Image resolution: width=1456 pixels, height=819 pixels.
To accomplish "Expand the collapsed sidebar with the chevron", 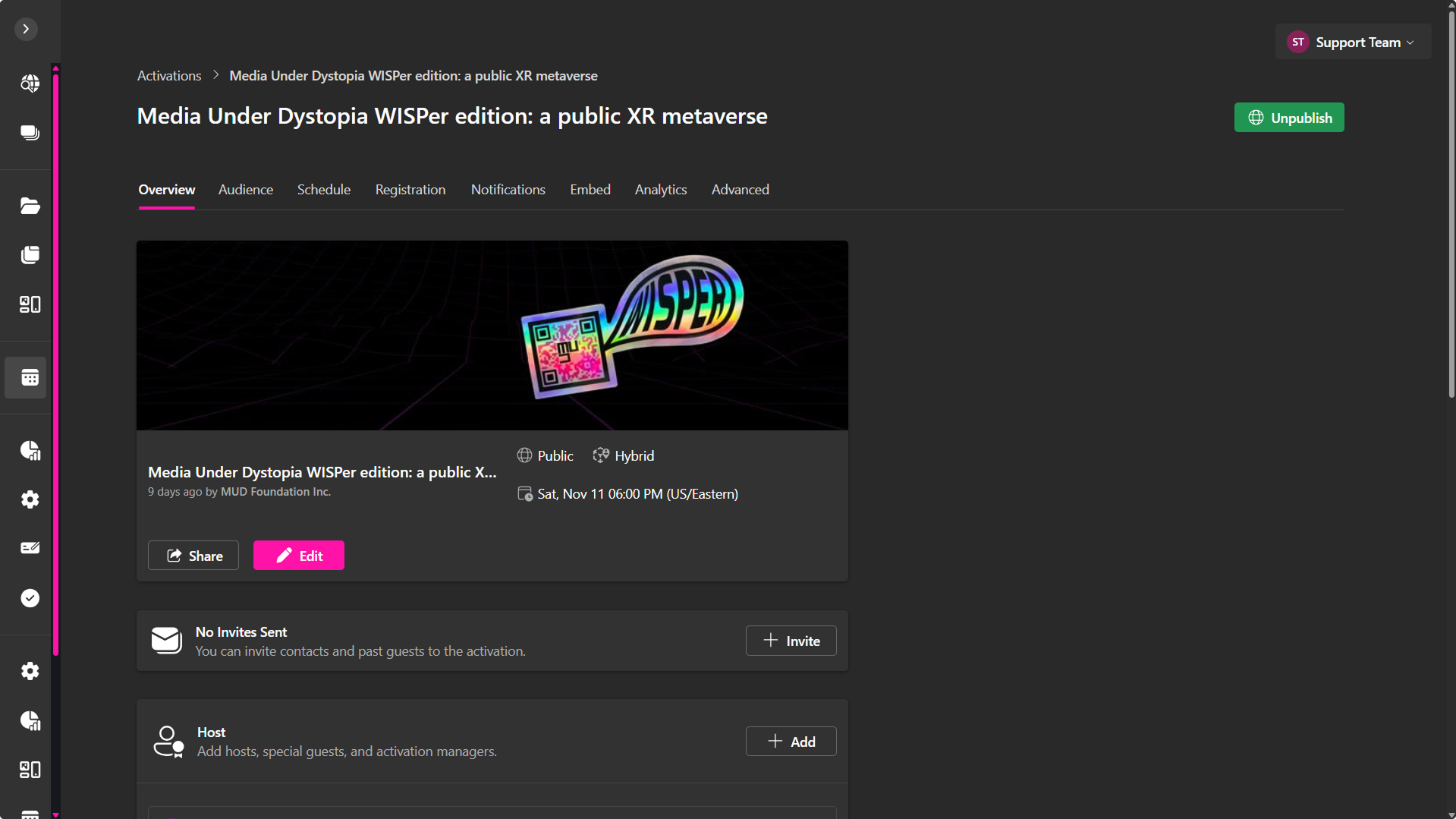I will 26,29.
